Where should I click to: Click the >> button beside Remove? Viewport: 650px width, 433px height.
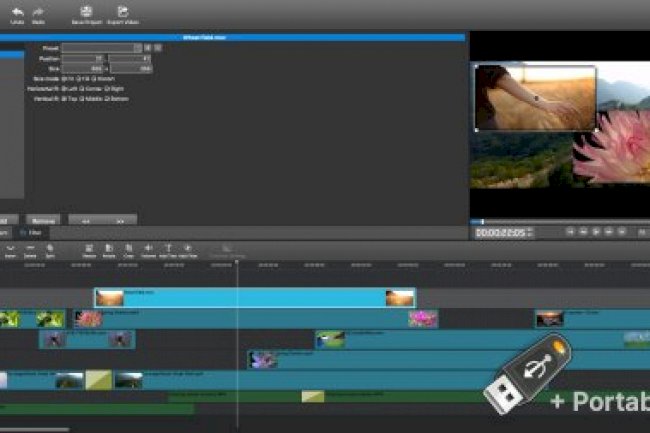click(x=119, y=219)
